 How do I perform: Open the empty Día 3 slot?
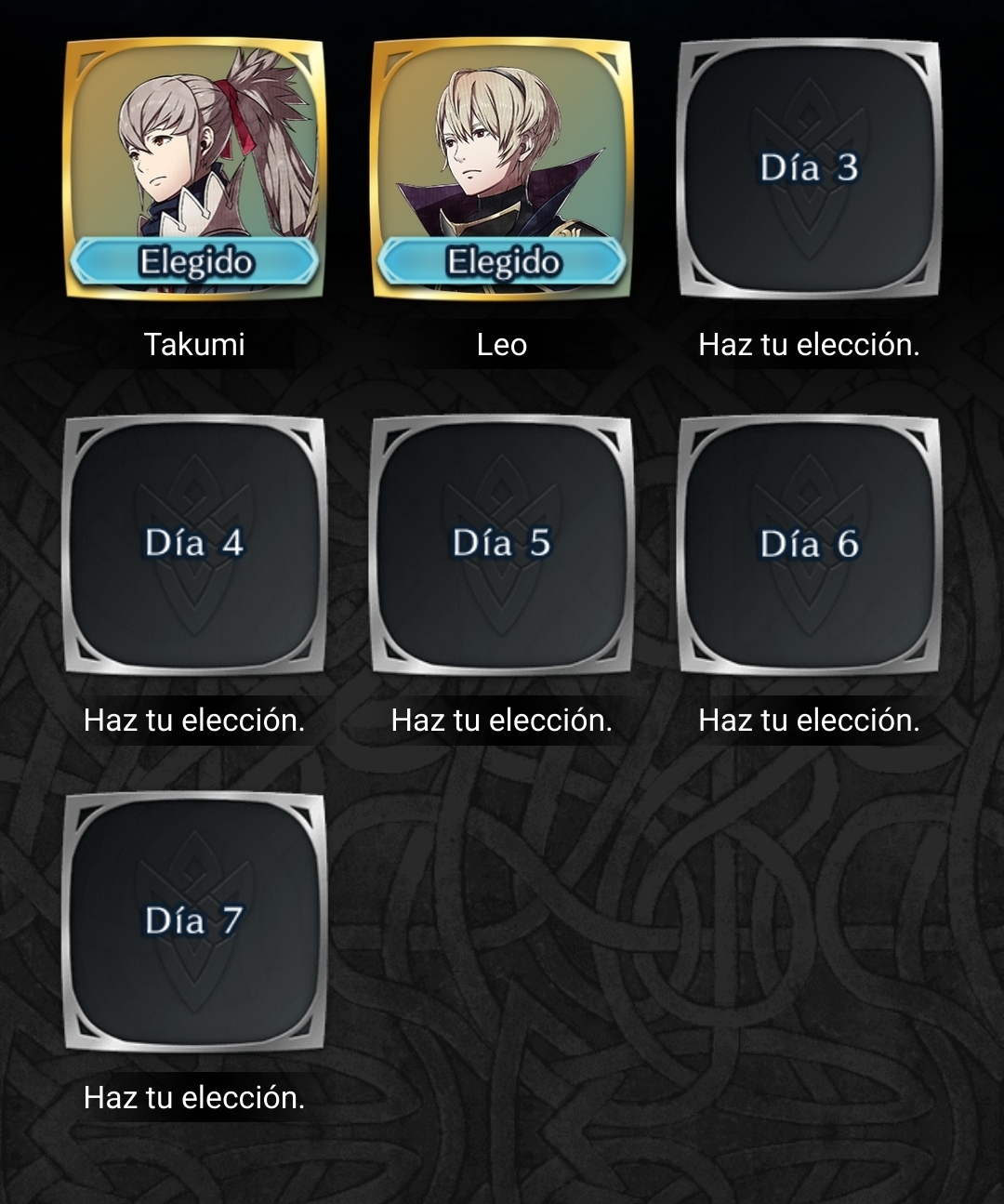coord(809,168)
